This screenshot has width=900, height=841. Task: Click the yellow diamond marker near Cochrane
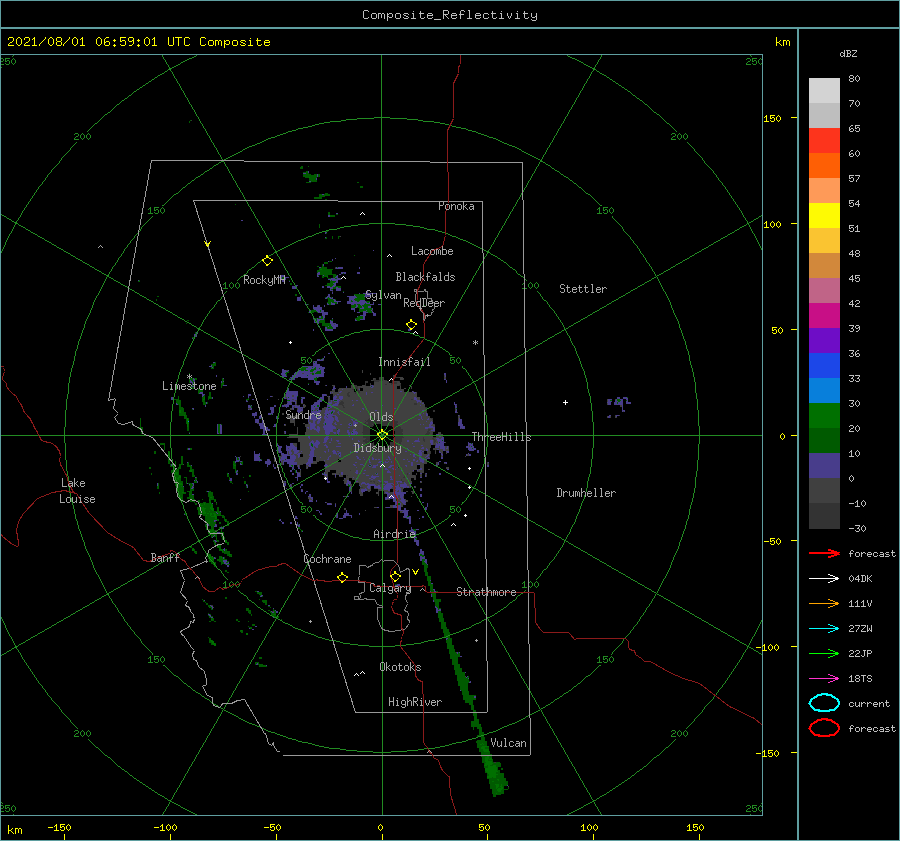coord(342,577)
